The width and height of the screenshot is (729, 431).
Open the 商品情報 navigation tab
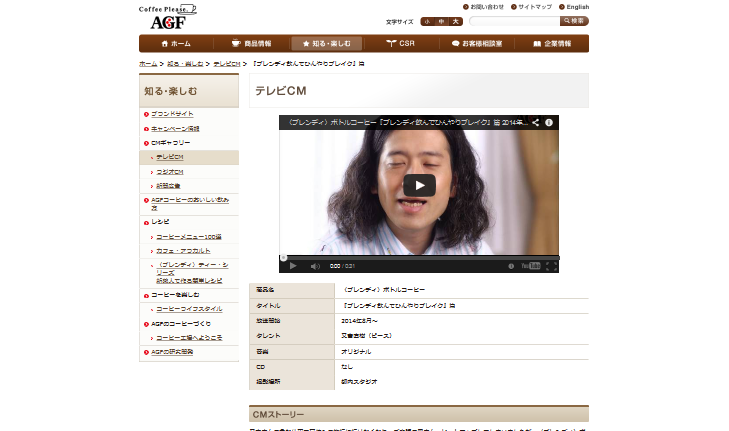252,44
